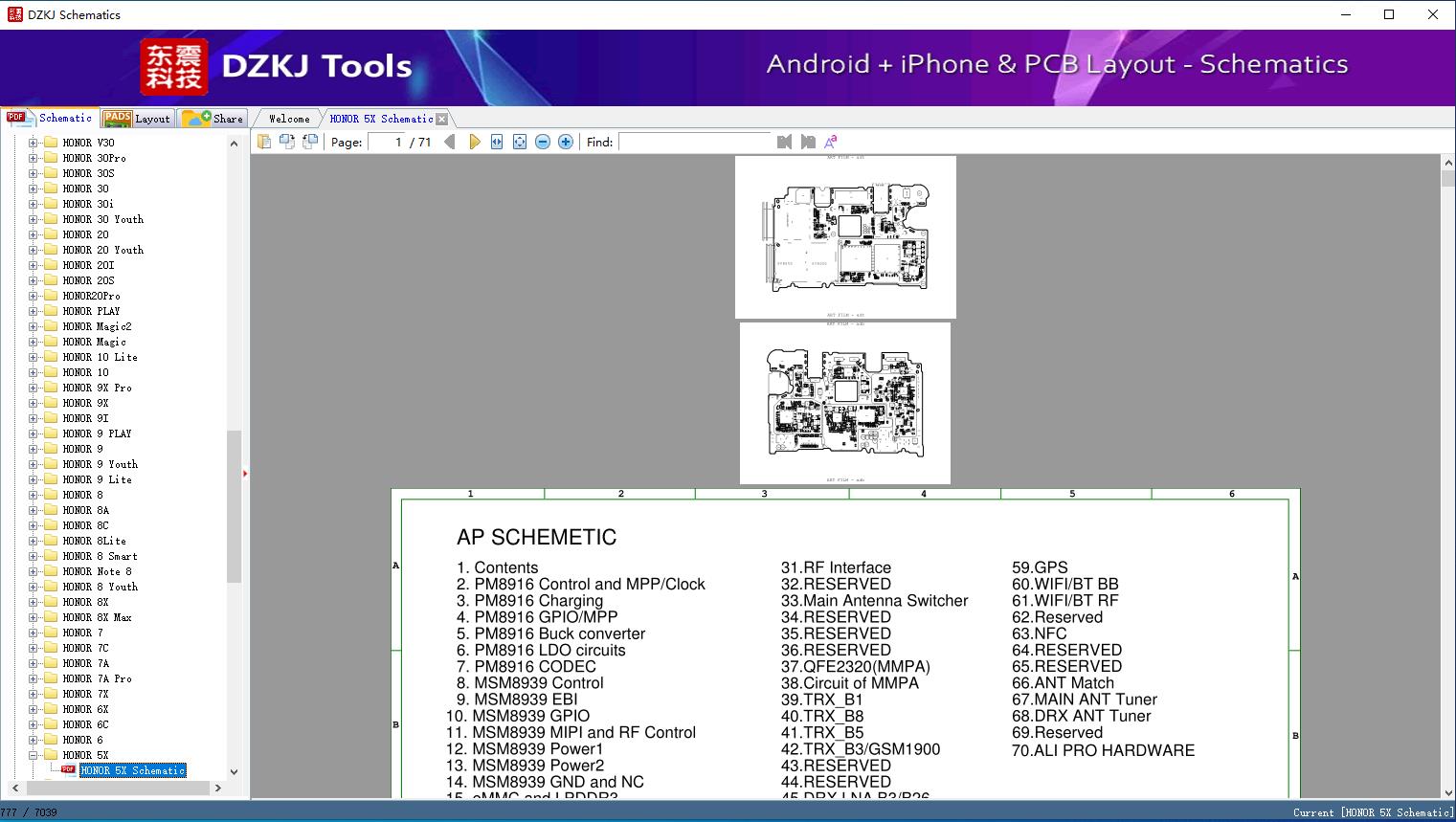The image size is (1456, 822).
Task: Select HONOR 9 Lite in the tree
Action: point(98,479)
